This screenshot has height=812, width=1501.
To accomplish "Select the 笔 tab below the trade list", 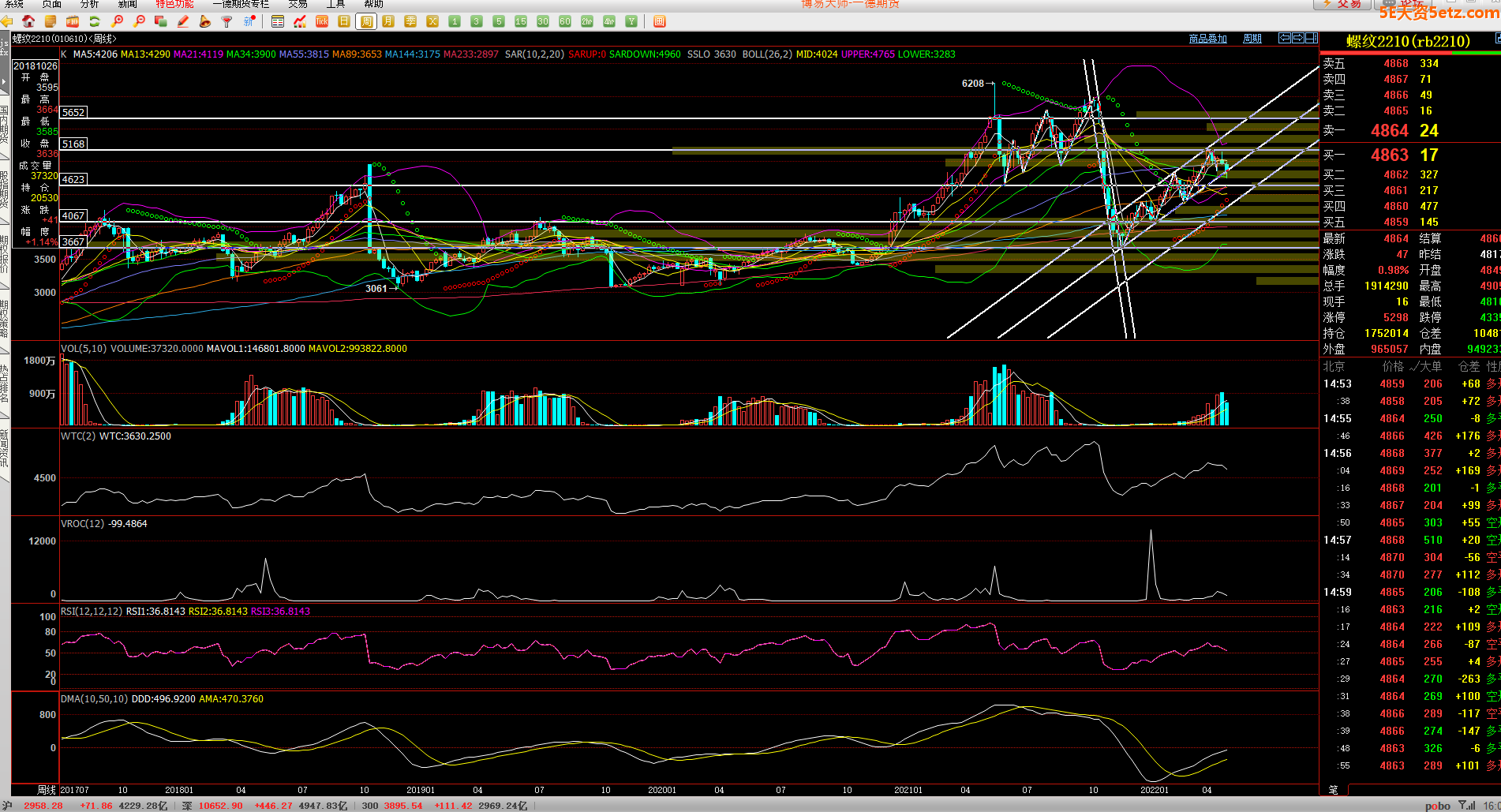I will tap(1334, 789).
